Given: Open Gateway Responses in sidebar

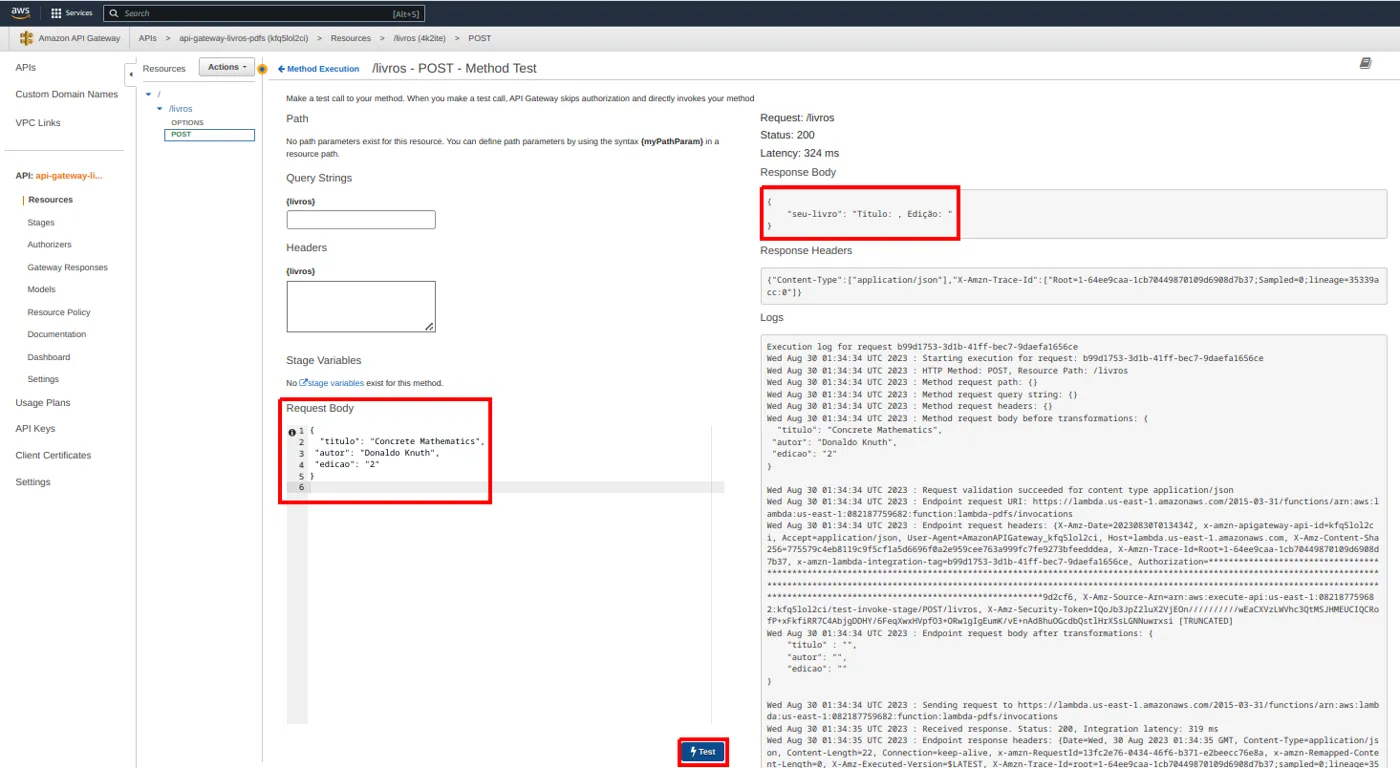Looking at the screenshot, I should point(67,268).
